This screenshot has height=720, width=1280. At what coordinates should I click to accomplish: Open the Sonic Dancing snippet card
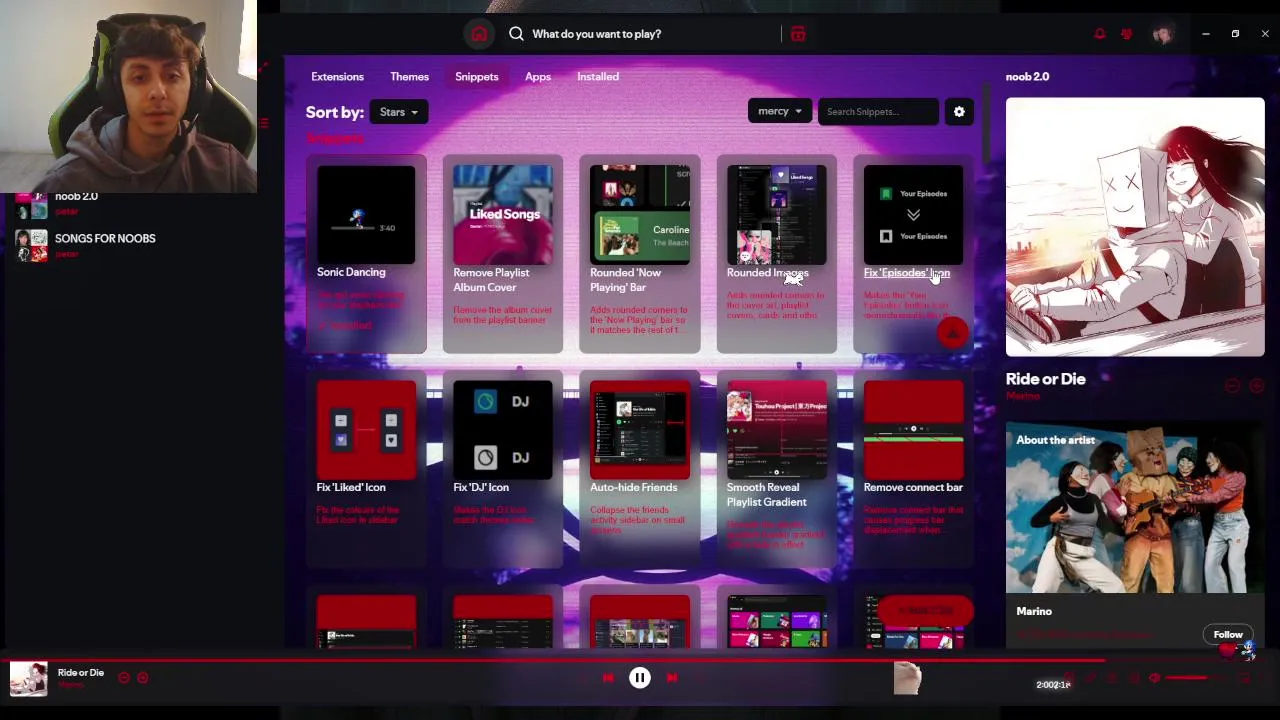(x=366, y=254)
